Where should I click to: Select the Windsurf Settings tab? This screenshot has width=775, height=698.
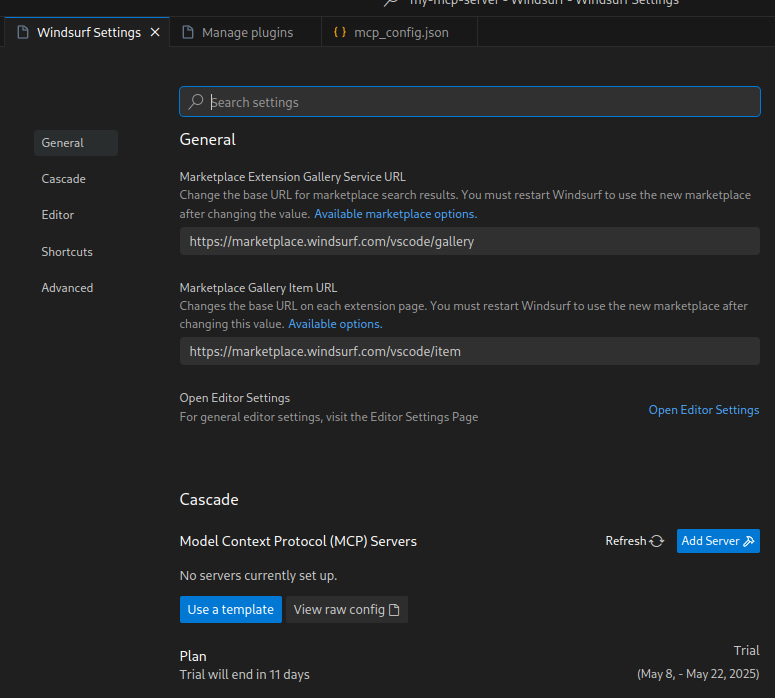coord(87,32)
